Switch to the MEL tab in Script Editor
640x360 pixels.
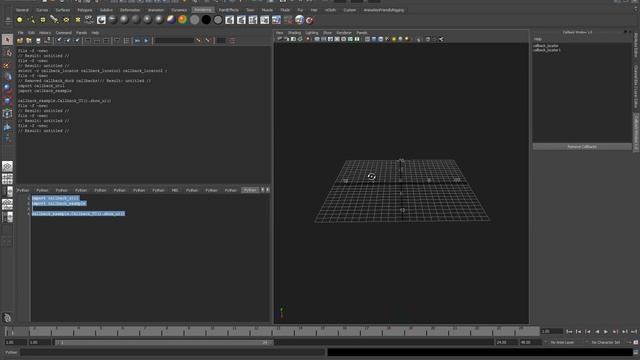[x=175, y=190]
